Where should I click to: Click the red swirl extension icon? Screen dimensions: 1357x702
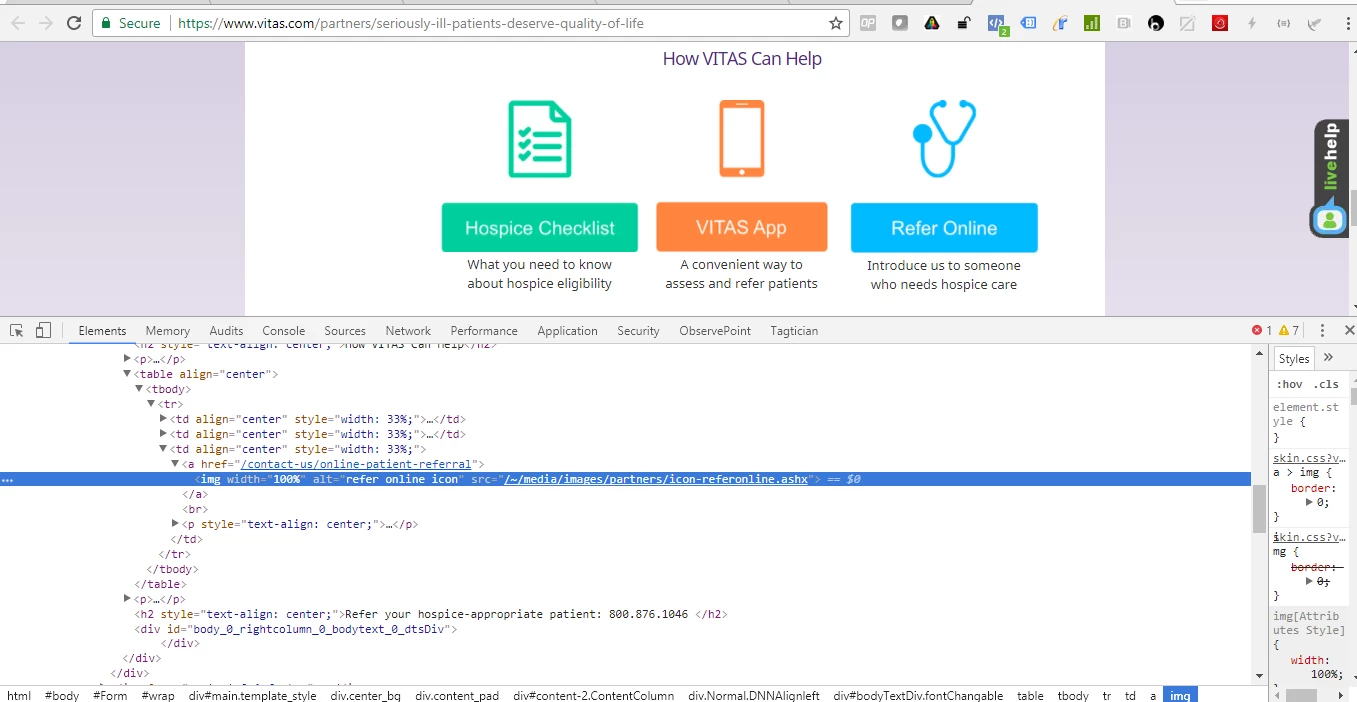[x=1220, y=23]
